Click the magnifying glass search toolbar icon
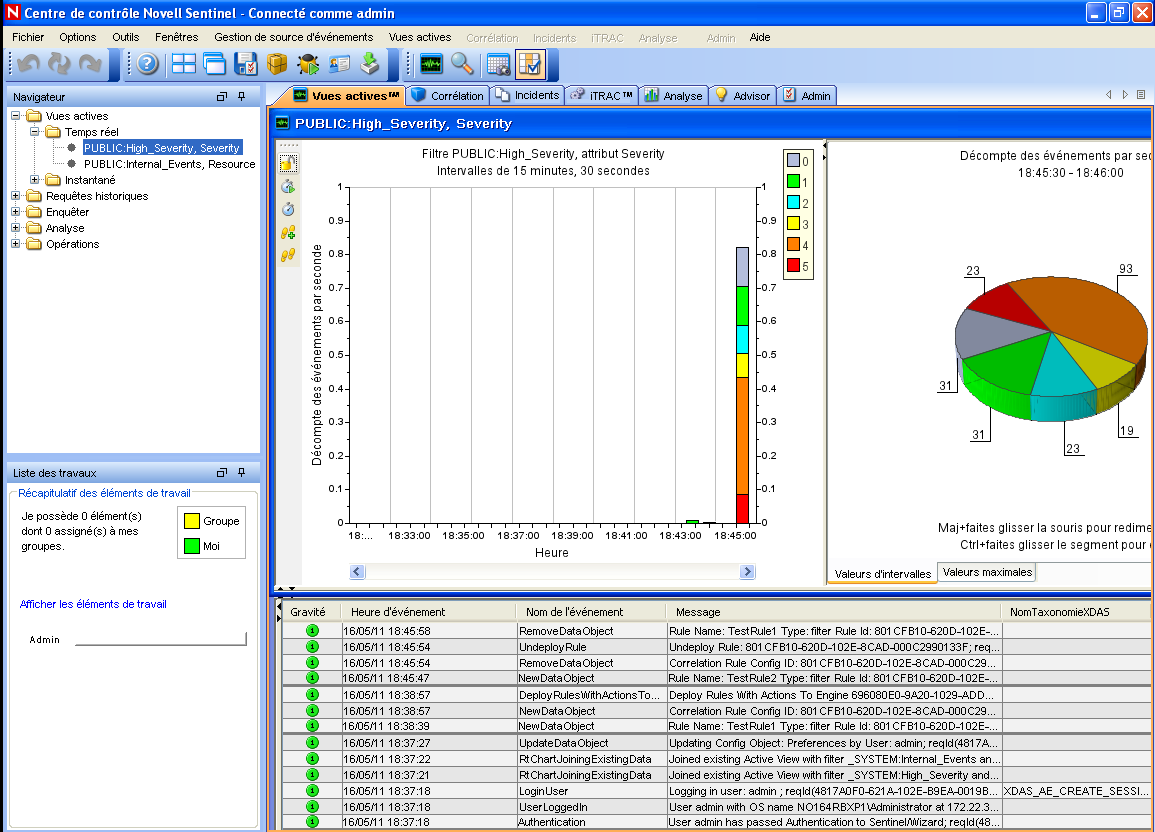Screen dimensions: 1155x832 [x=462, y=65]
